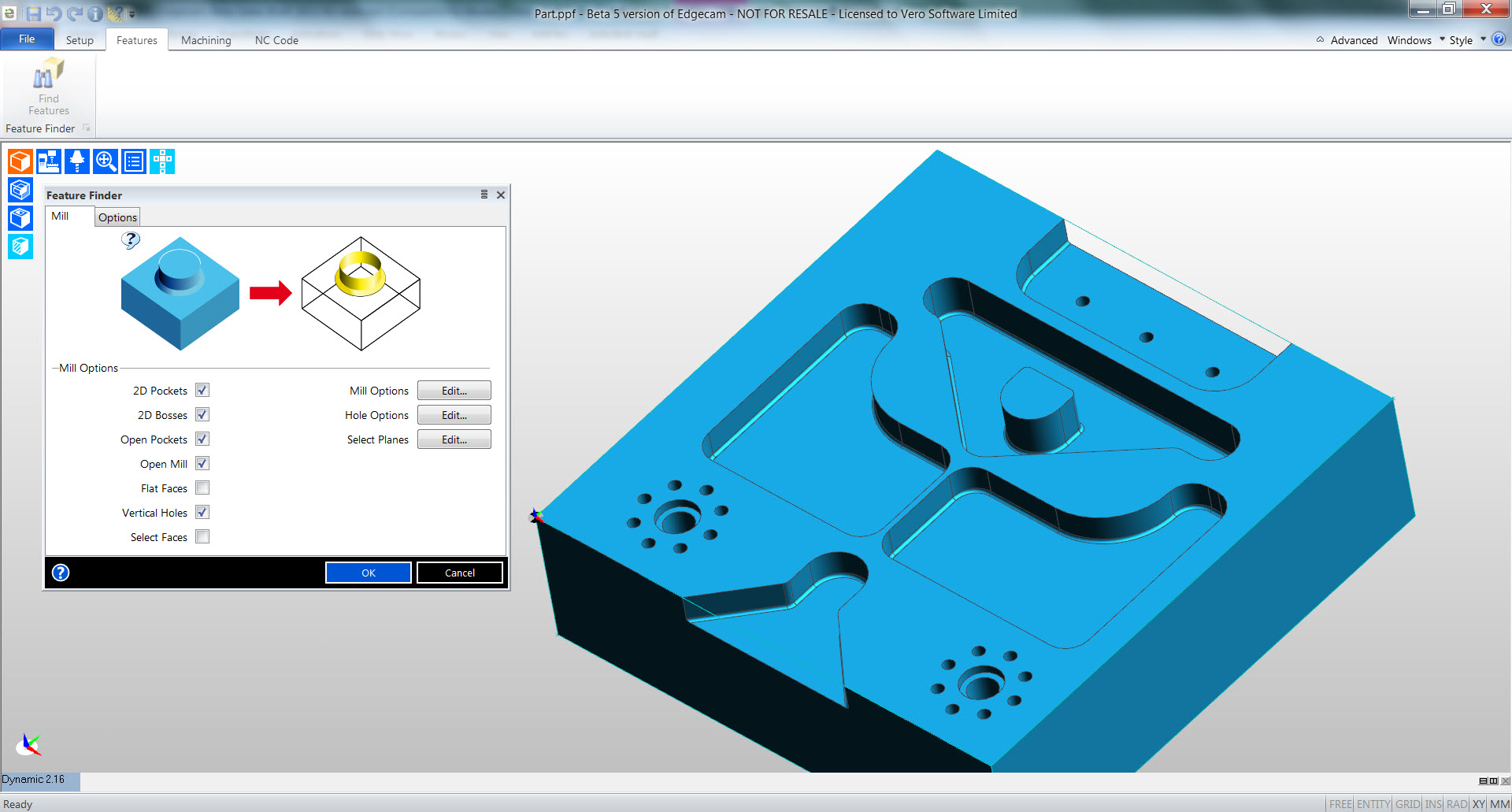The height and width of the screenshot is (812, 1512).
Task: Open the machine tool setup icon
Action: pos(49,161)
